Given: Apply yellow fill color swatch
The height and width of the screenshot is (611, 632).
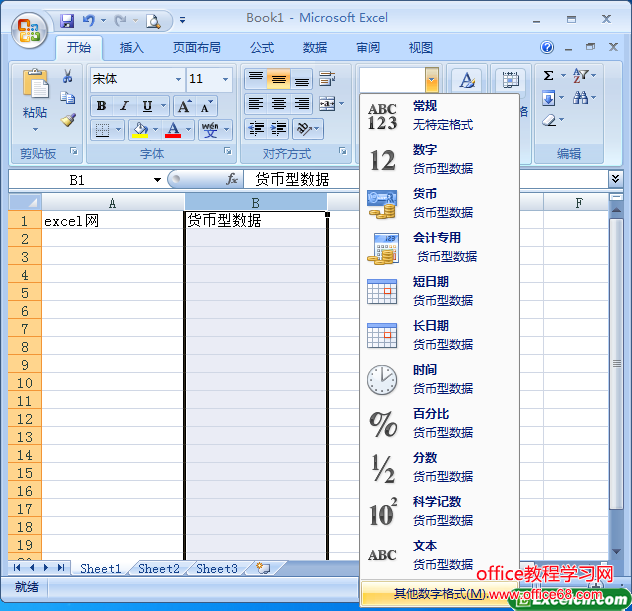Looking at the screenshot, I should click(x=140, y=136).
